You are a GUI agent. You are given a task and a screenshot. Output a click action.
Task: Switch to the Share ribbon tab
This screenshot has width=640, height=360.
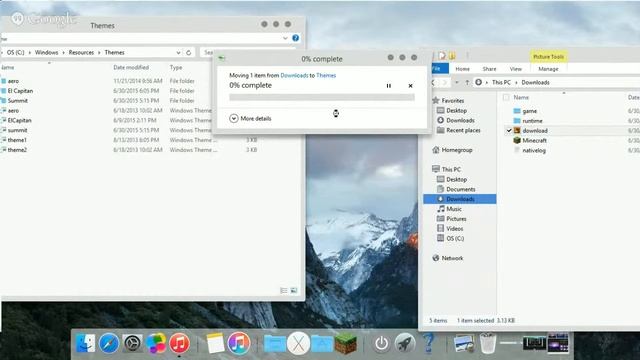489,69
